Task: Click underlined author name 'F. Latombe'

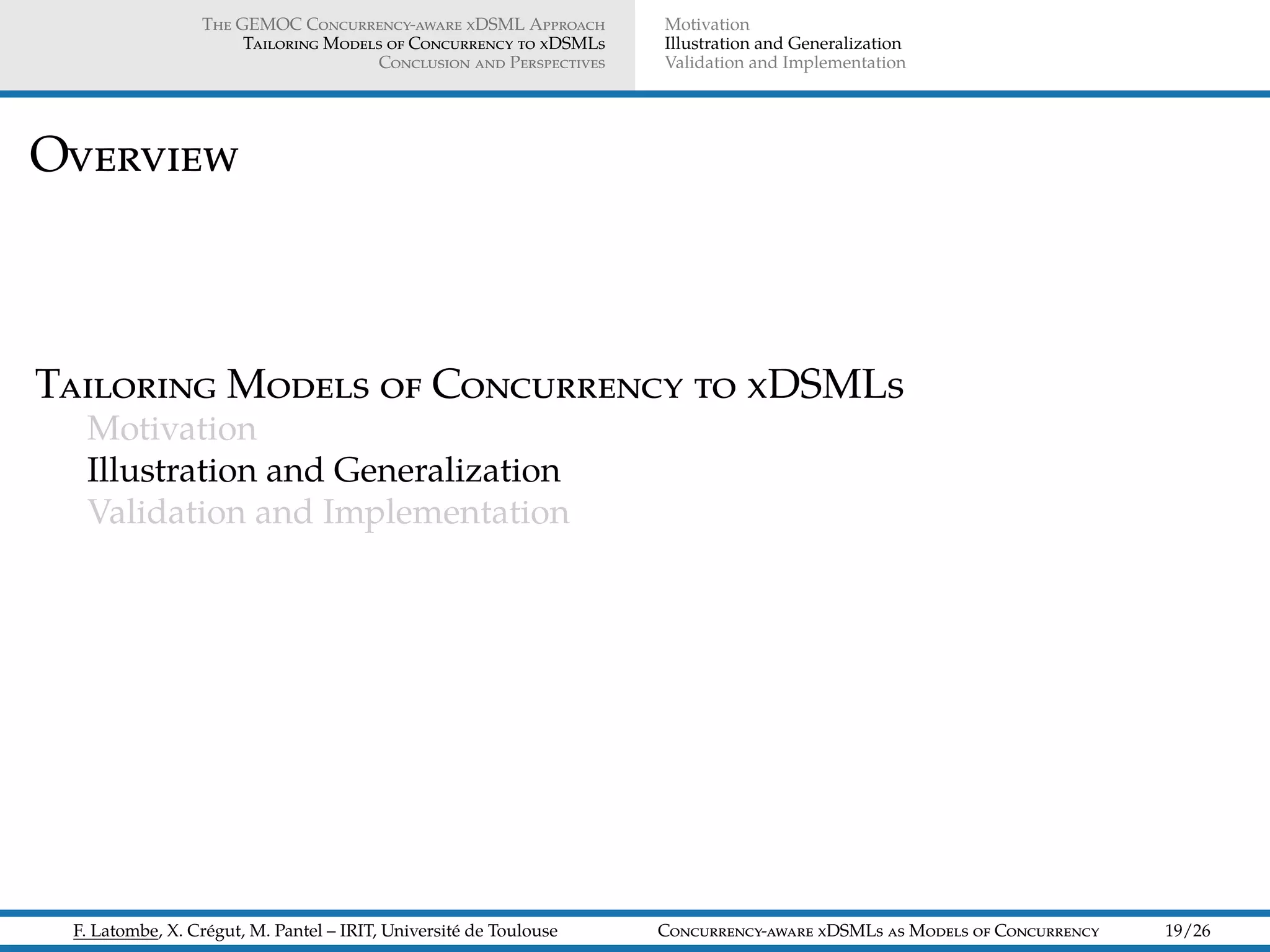Action: tap(116, 931)
